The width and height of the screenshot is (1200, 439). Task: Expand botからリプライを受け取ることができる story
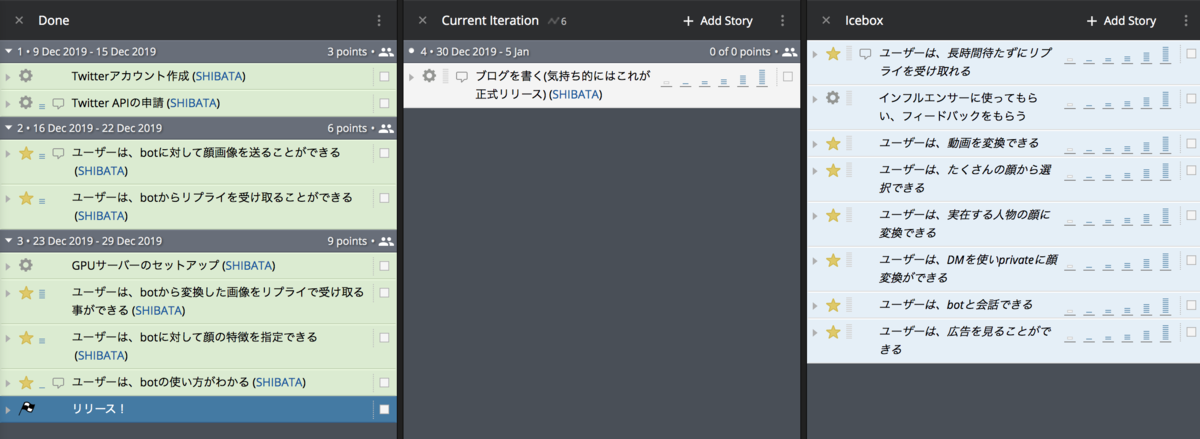pyautogui.click(x=8, y=198)
